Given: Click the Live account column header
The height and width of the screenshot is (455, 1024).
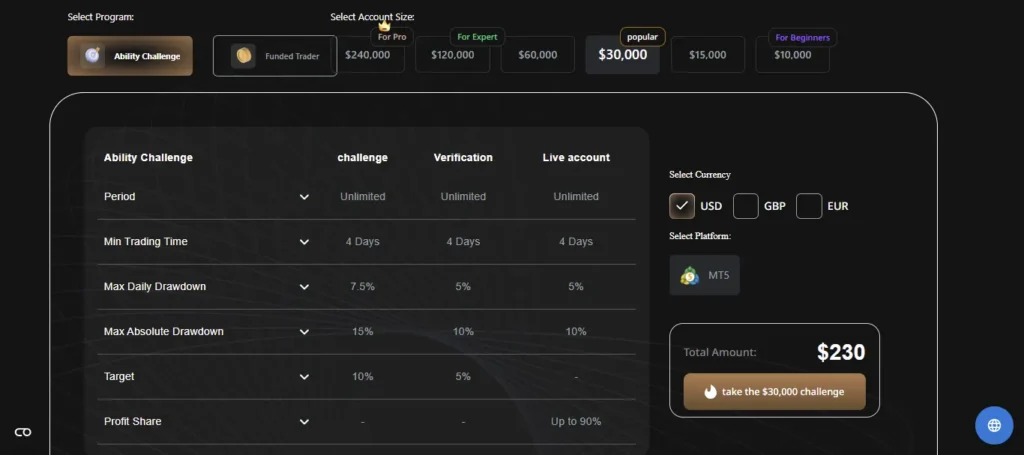Looking at the screenshot, I should click(576, 157).
